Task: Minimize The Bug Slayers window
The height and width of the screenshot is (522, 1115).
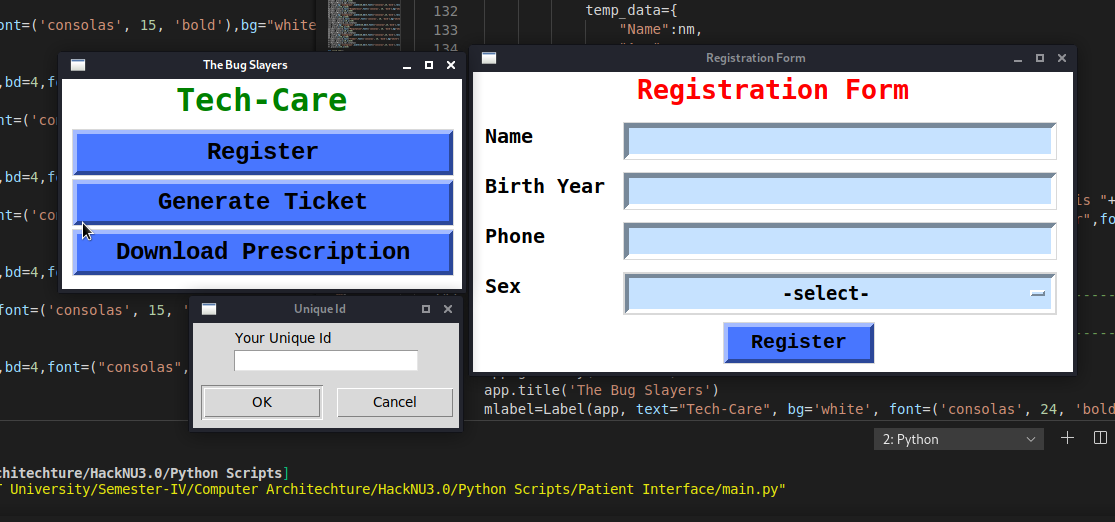Action: pyautogui.click(x=407, y=65)
